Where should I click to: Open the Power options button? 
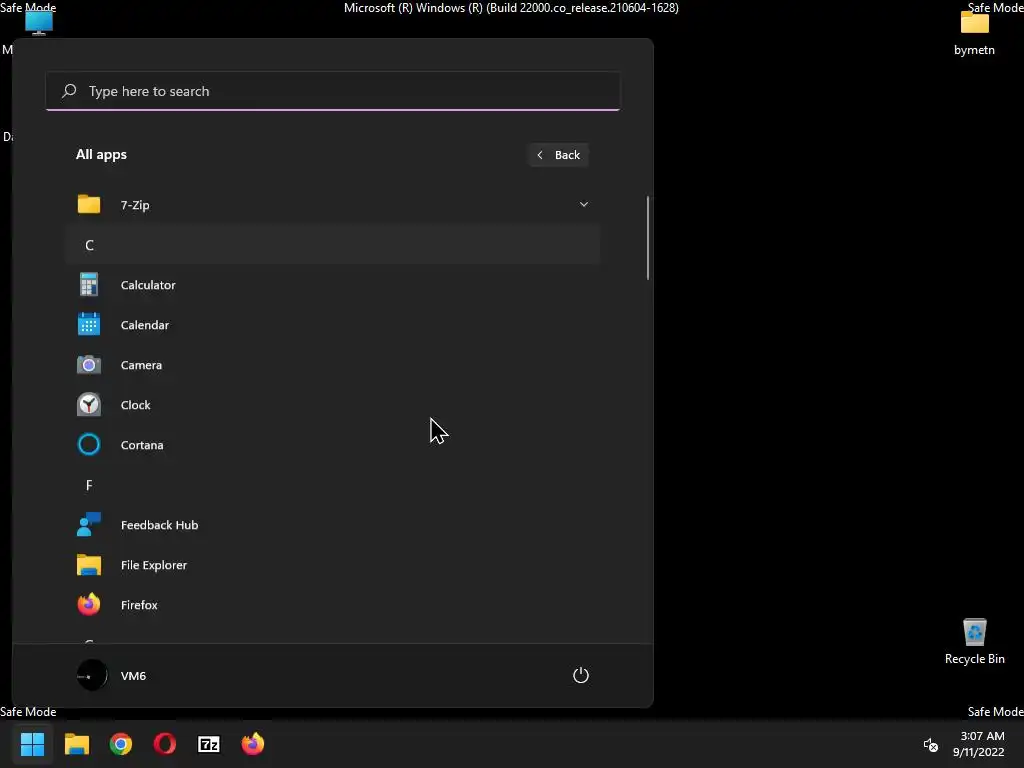click(581, 675)
